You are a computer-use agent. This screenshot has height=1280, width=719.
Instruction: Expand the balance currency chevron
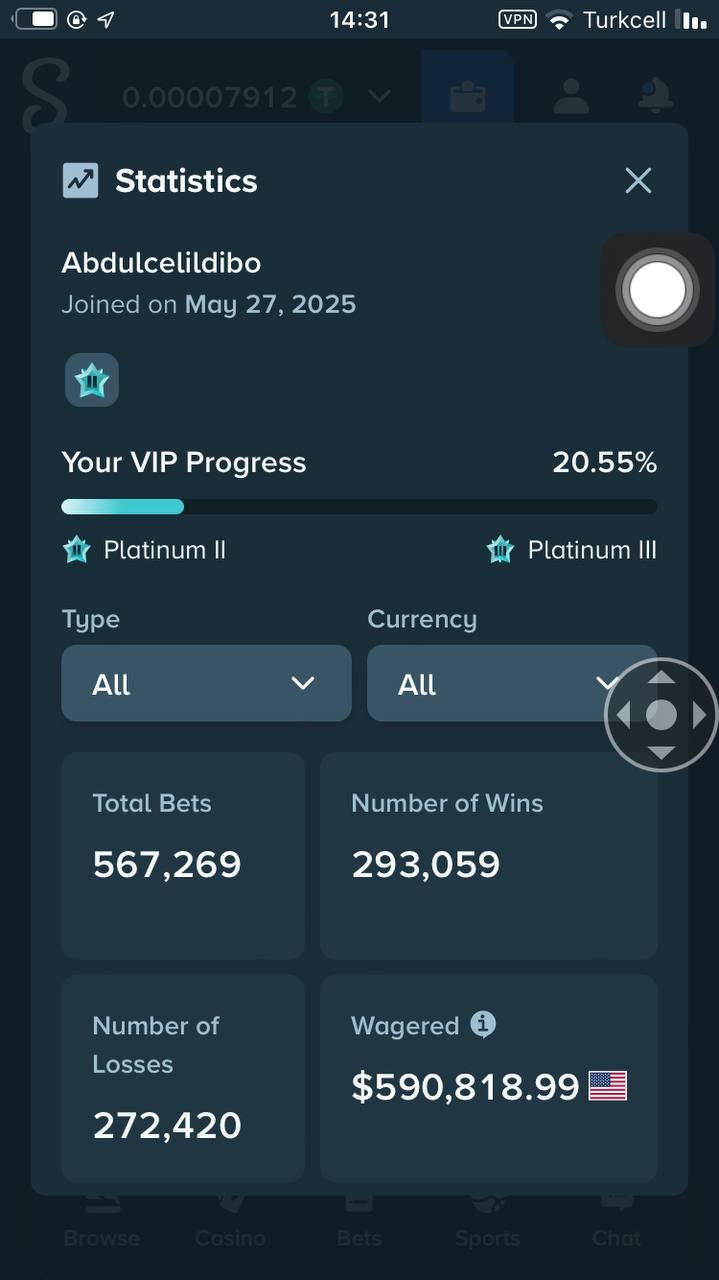point(379,97)
